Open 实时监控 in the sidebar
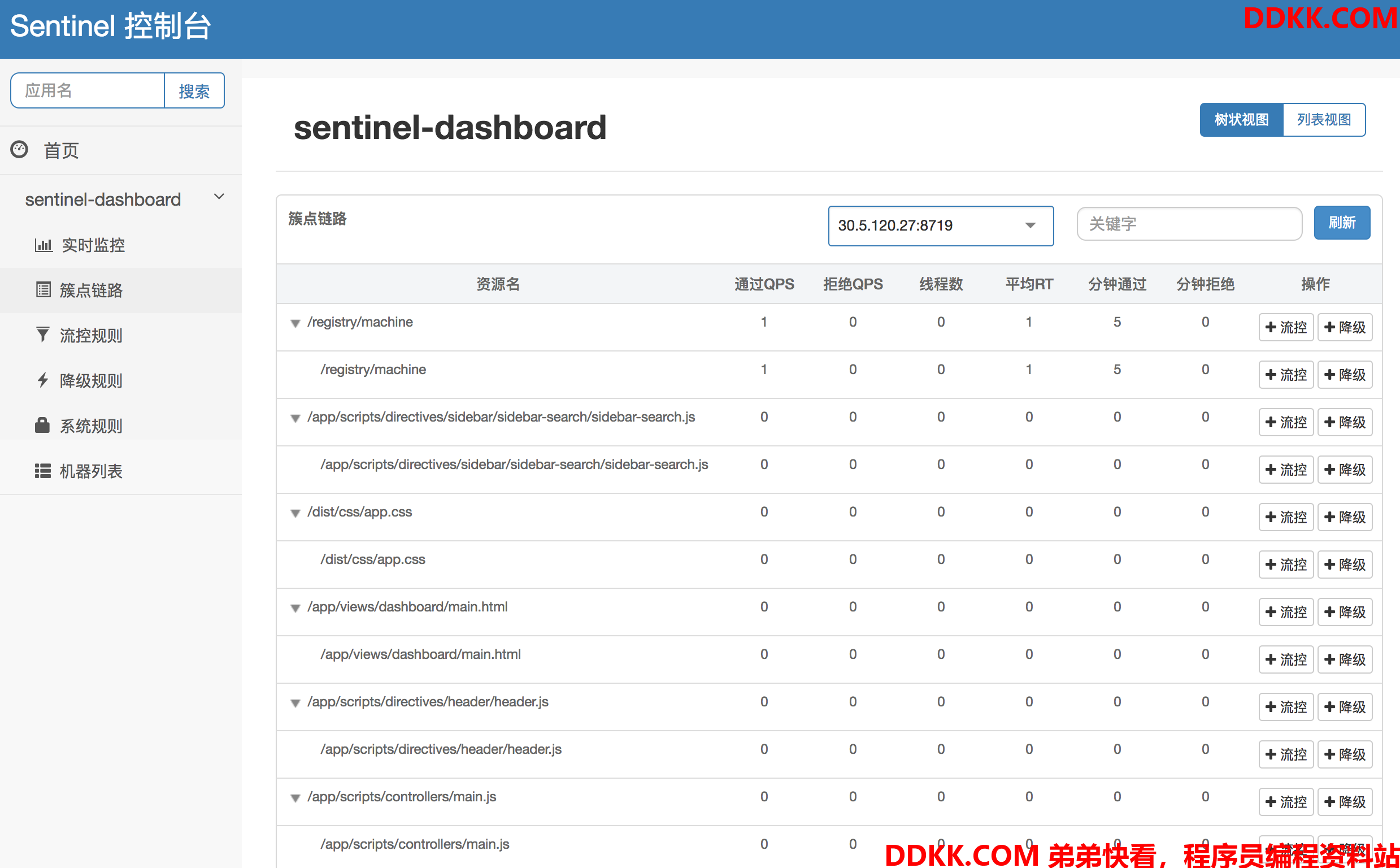Viewport: 1400px width, 868px height. pos(120,245)
